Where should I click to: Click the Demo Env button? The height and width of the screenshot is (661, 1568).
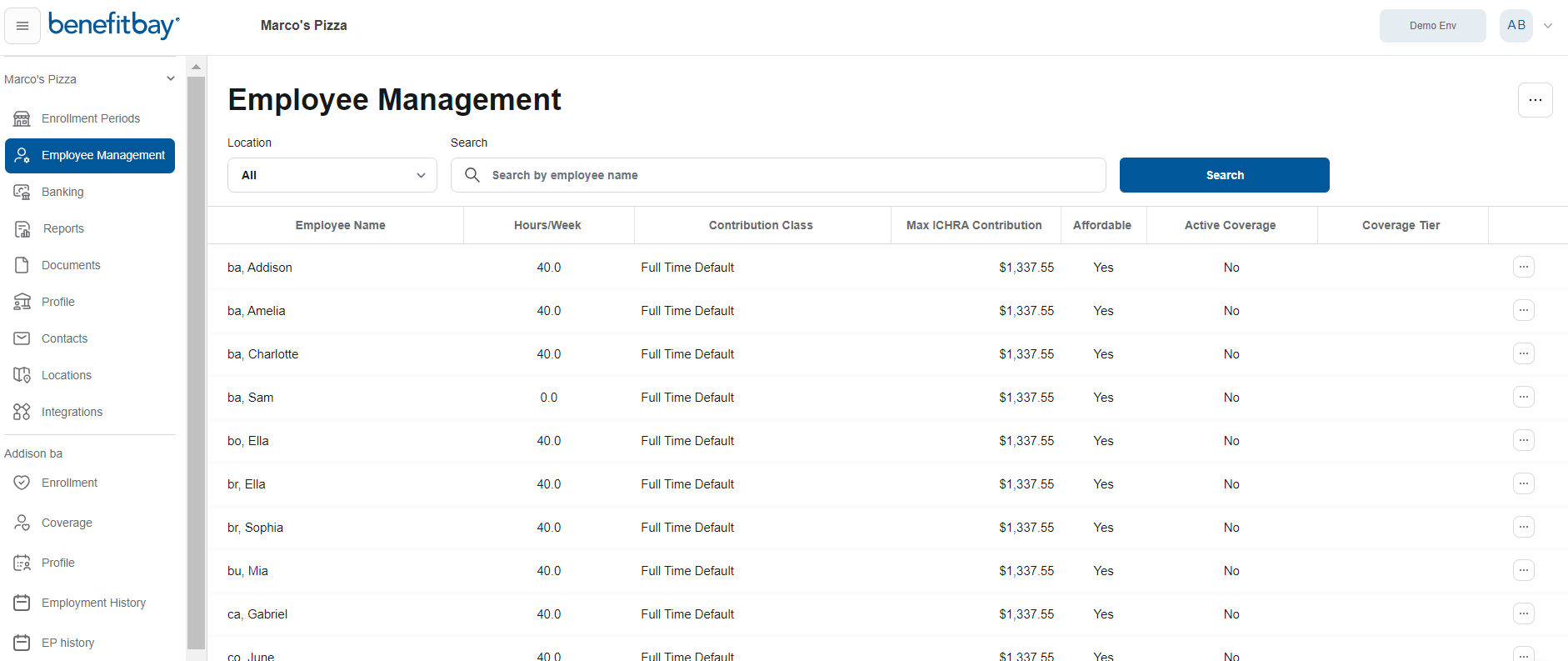coord(1432,26)
